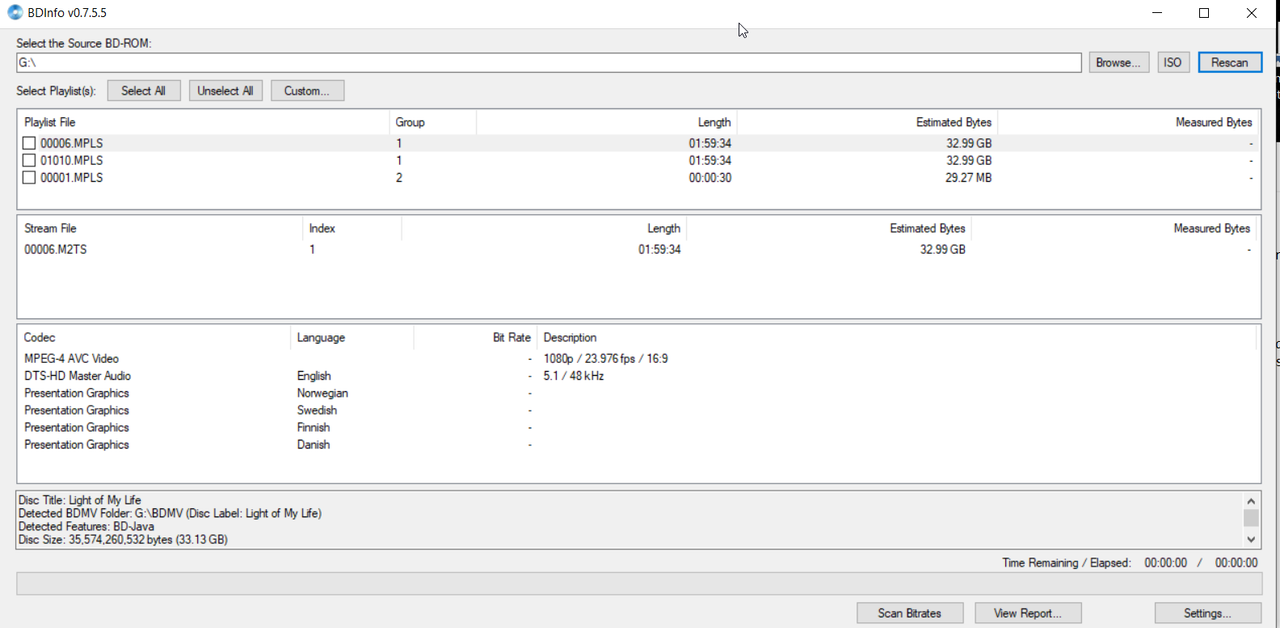Click the ISO button

[1173, 62]
